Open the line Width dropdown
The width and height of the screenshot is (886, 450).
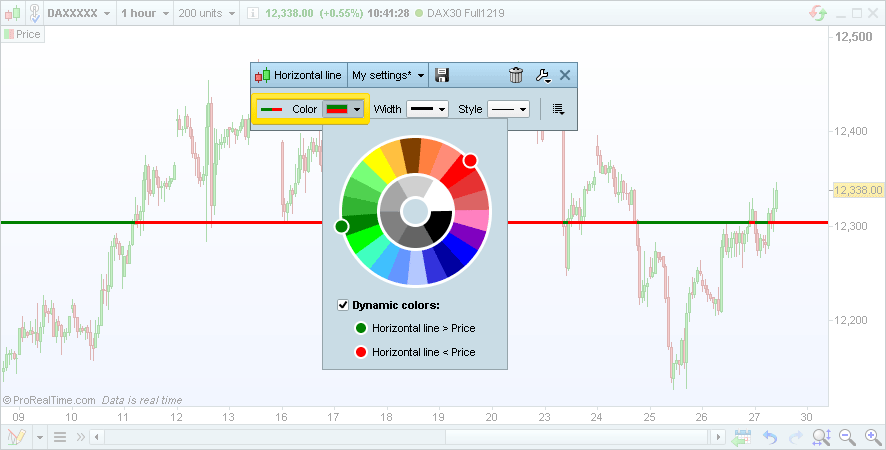tap(426, 109)
